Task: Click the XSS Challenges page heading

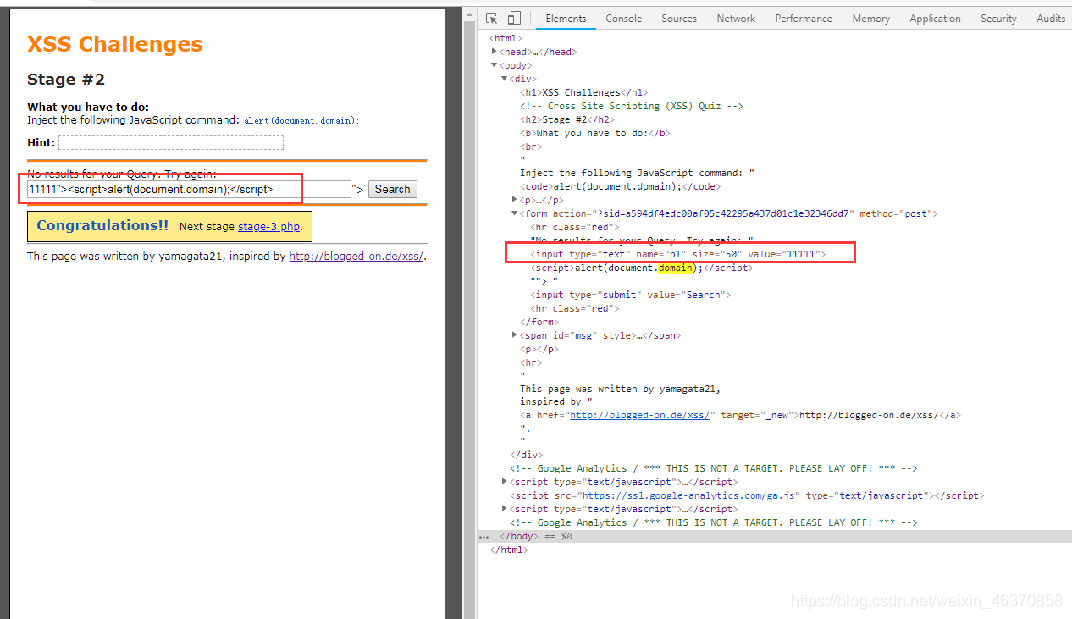Action: [x=115, y=44]
